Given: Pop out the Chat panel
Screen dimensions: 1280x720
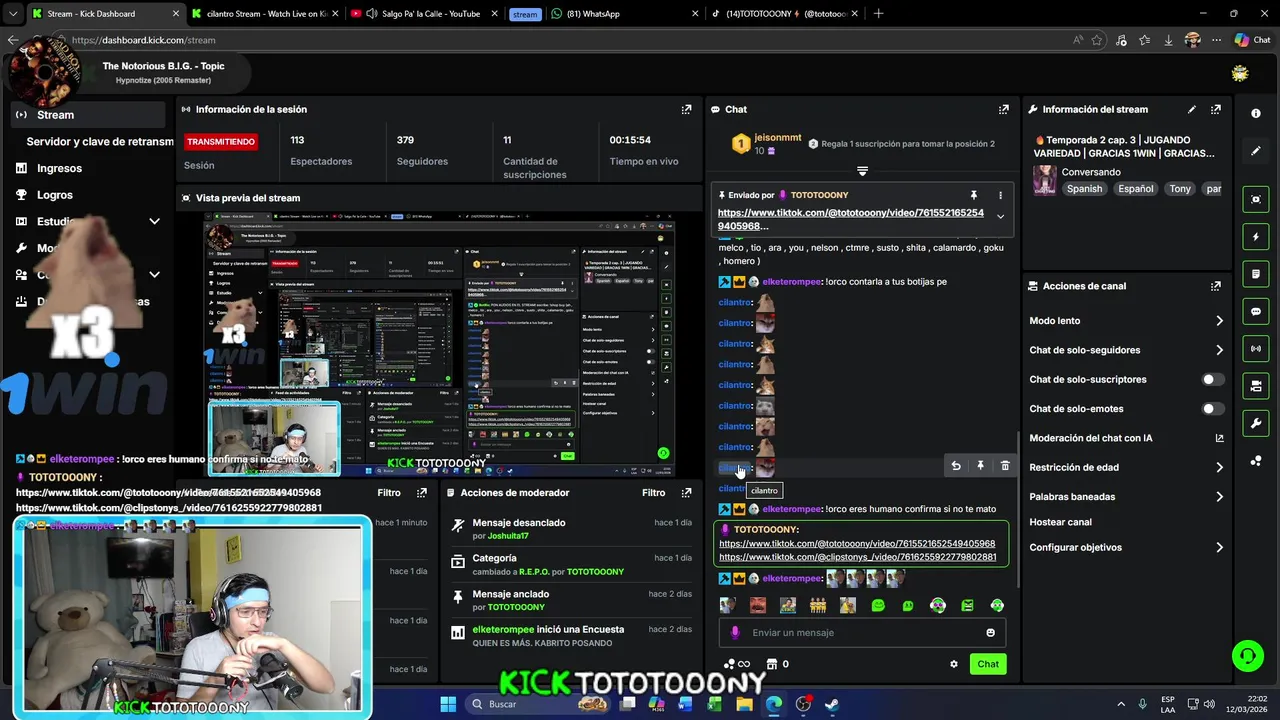Looking at the screenshot, I should click(1004, 109).
